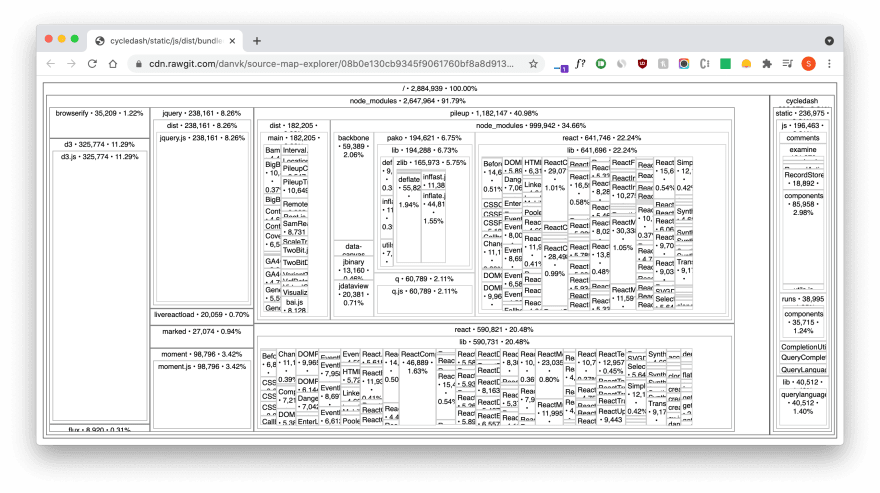Screen dimensions: 880x493
Task: Click the 'd3 • 325,774 • 11.29%' header
Action: coord(99,144)
